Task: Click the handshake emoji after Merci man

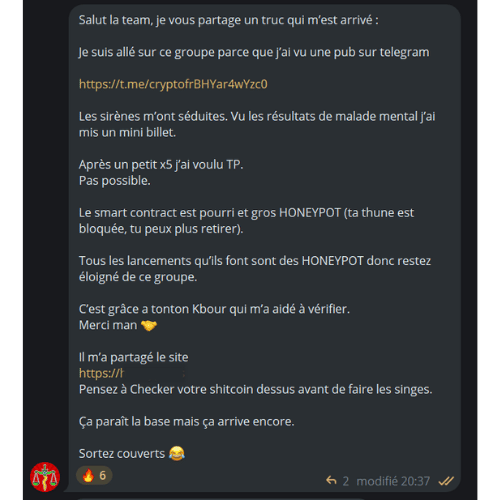Action: pos(149,325)
